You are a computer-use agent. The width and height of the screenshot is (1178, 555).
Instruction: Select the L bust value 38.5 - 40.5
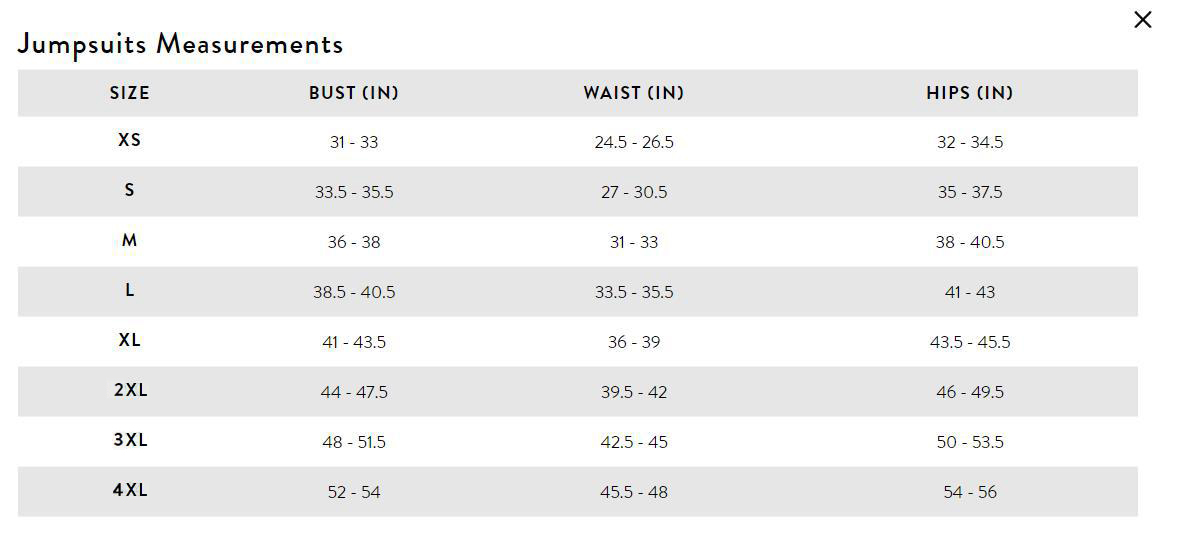[354, 292]
